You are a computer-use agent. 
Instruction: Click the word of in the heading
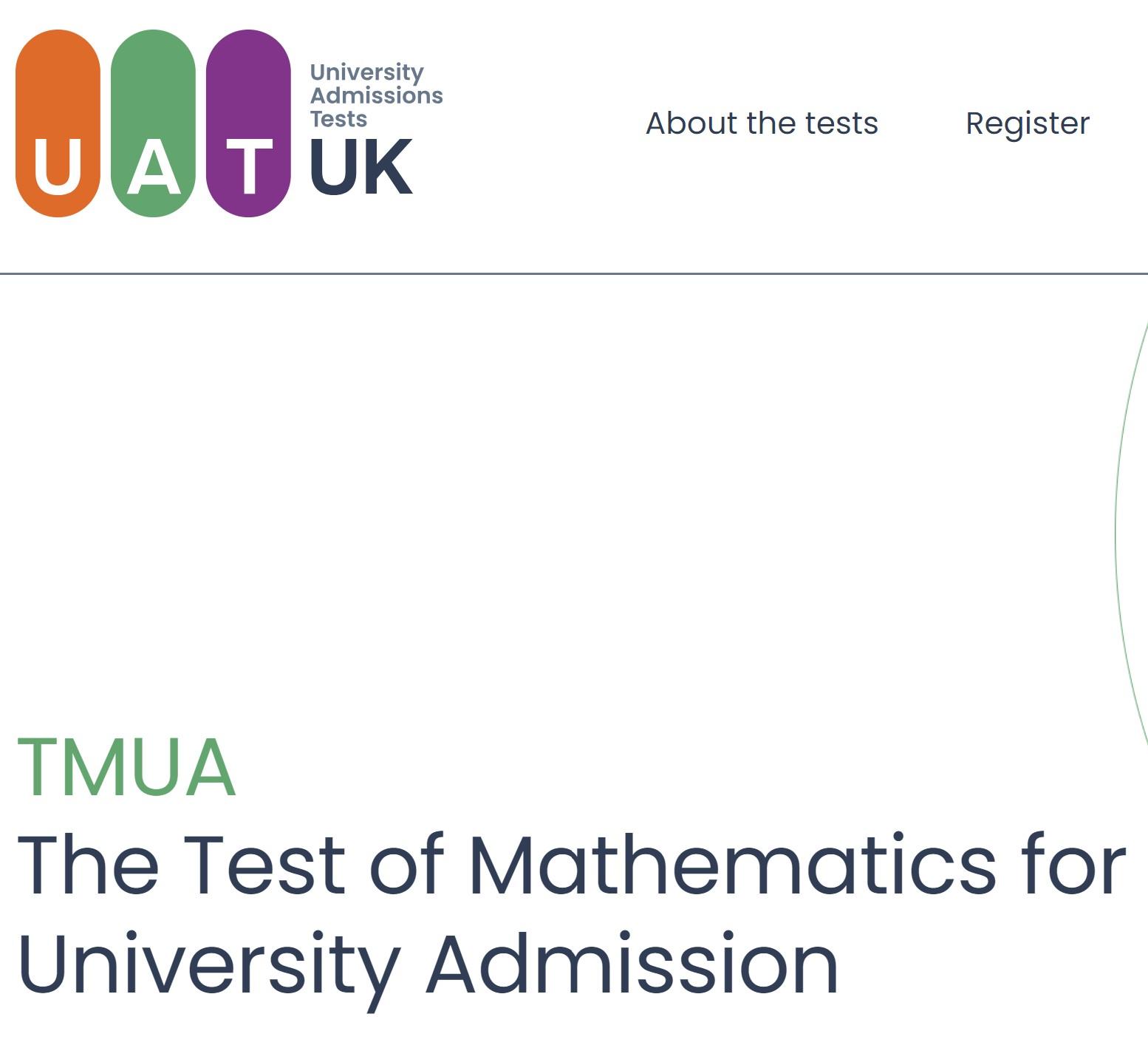(406, 865)
